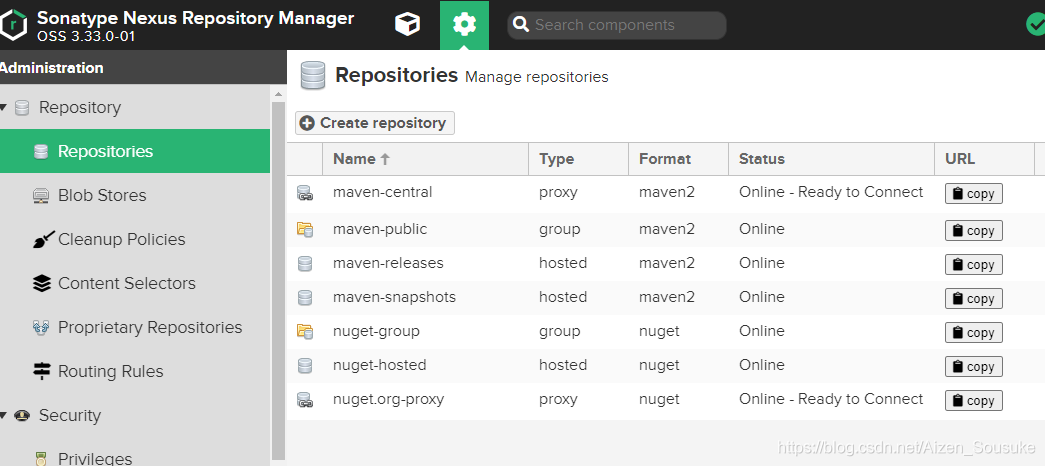
Task: Click the nuget.org-proxy repository icon
Action: pyautogui.click(x=305, y=400)
